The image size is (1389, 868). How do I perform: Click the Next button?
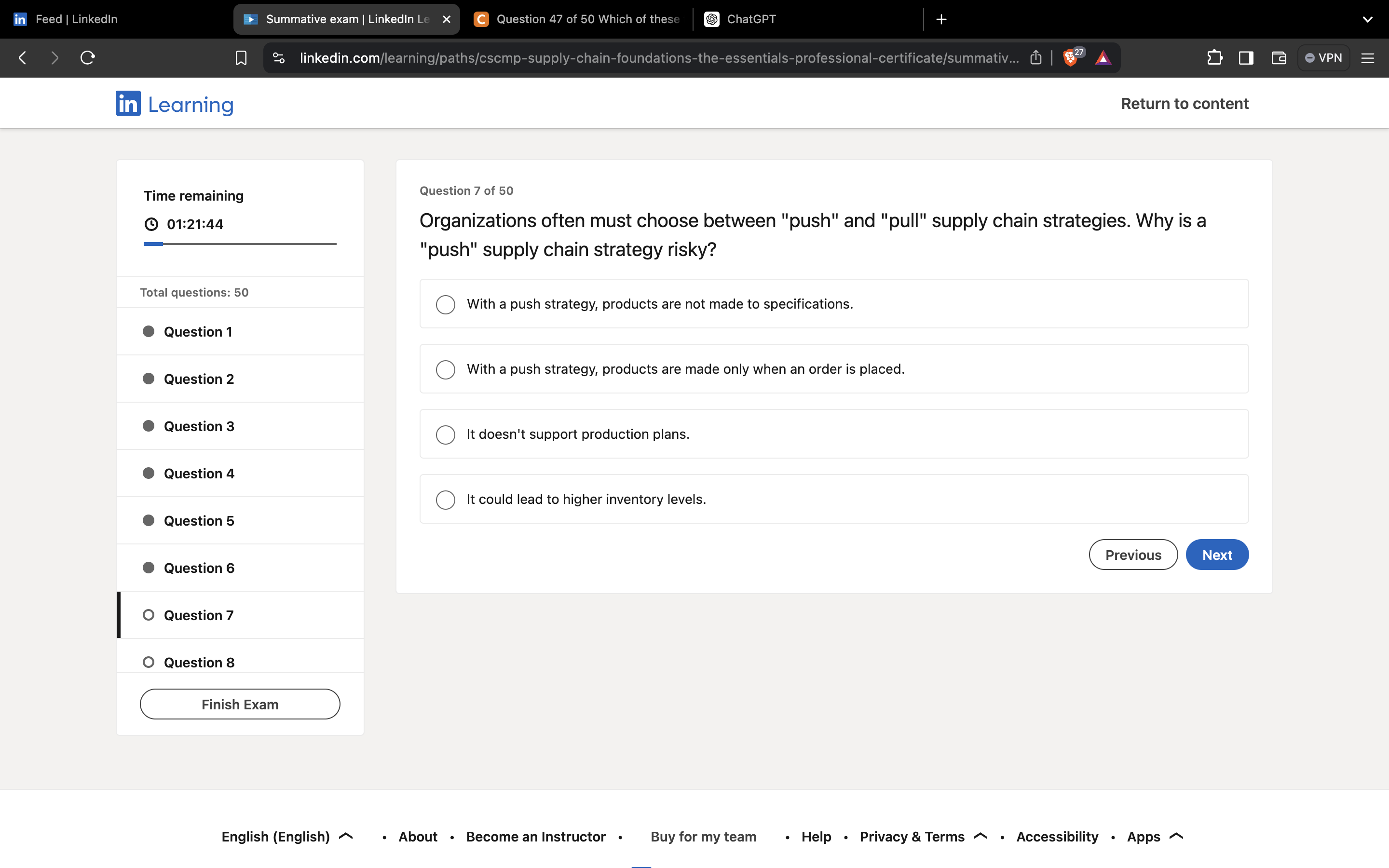point(1217,555)
